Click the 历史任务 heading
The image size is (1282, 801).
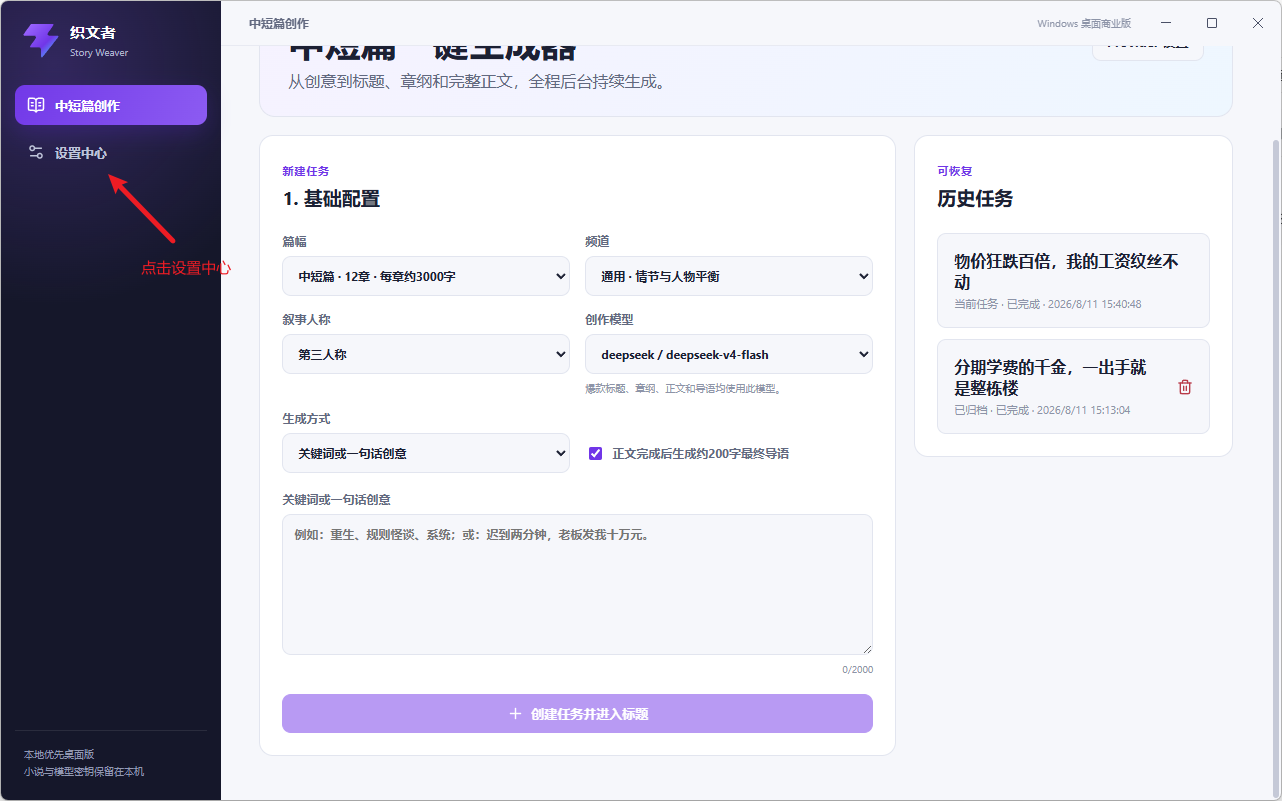(x=975, y=198)
